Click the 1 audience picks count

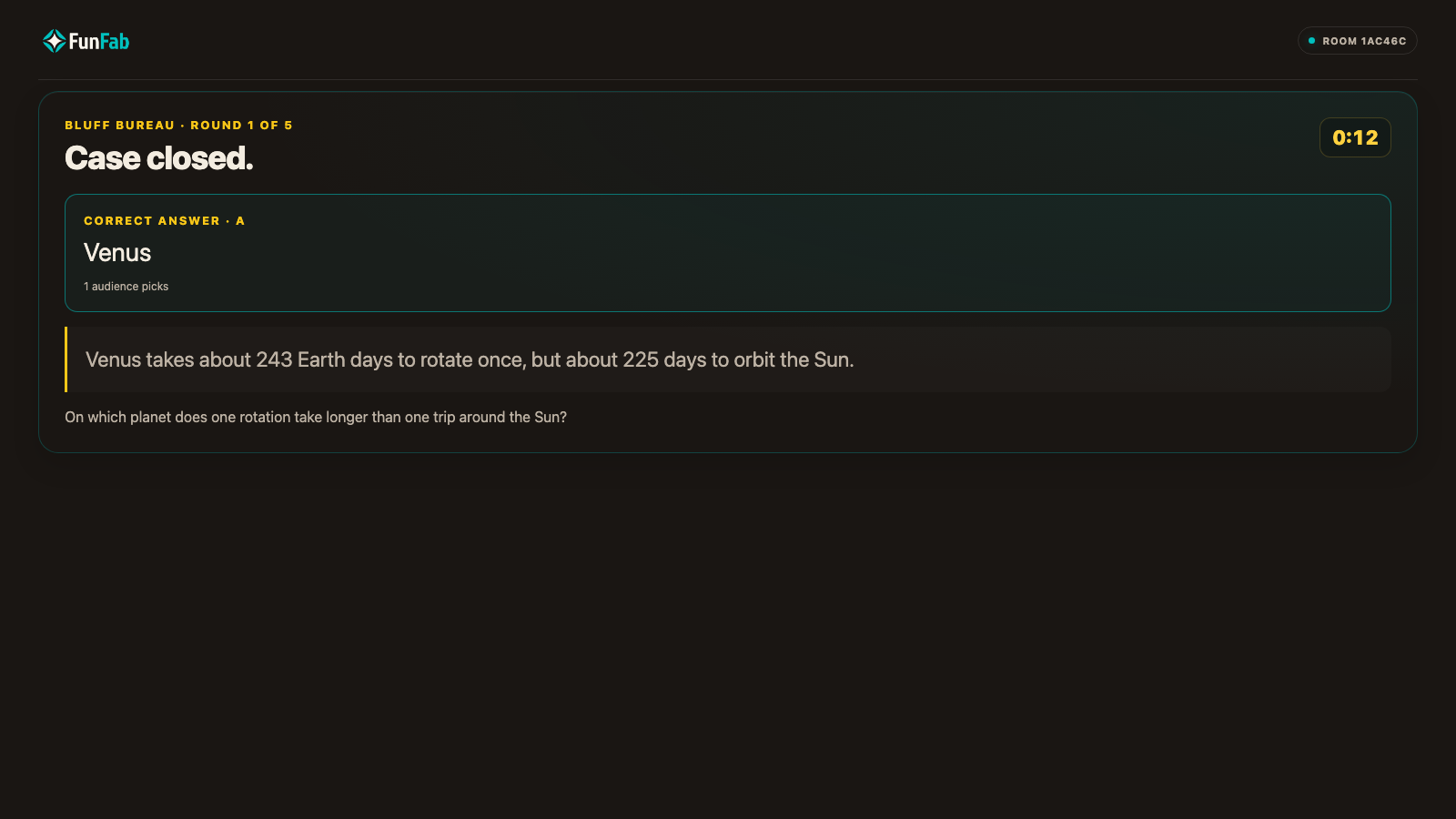click(126, 287)
